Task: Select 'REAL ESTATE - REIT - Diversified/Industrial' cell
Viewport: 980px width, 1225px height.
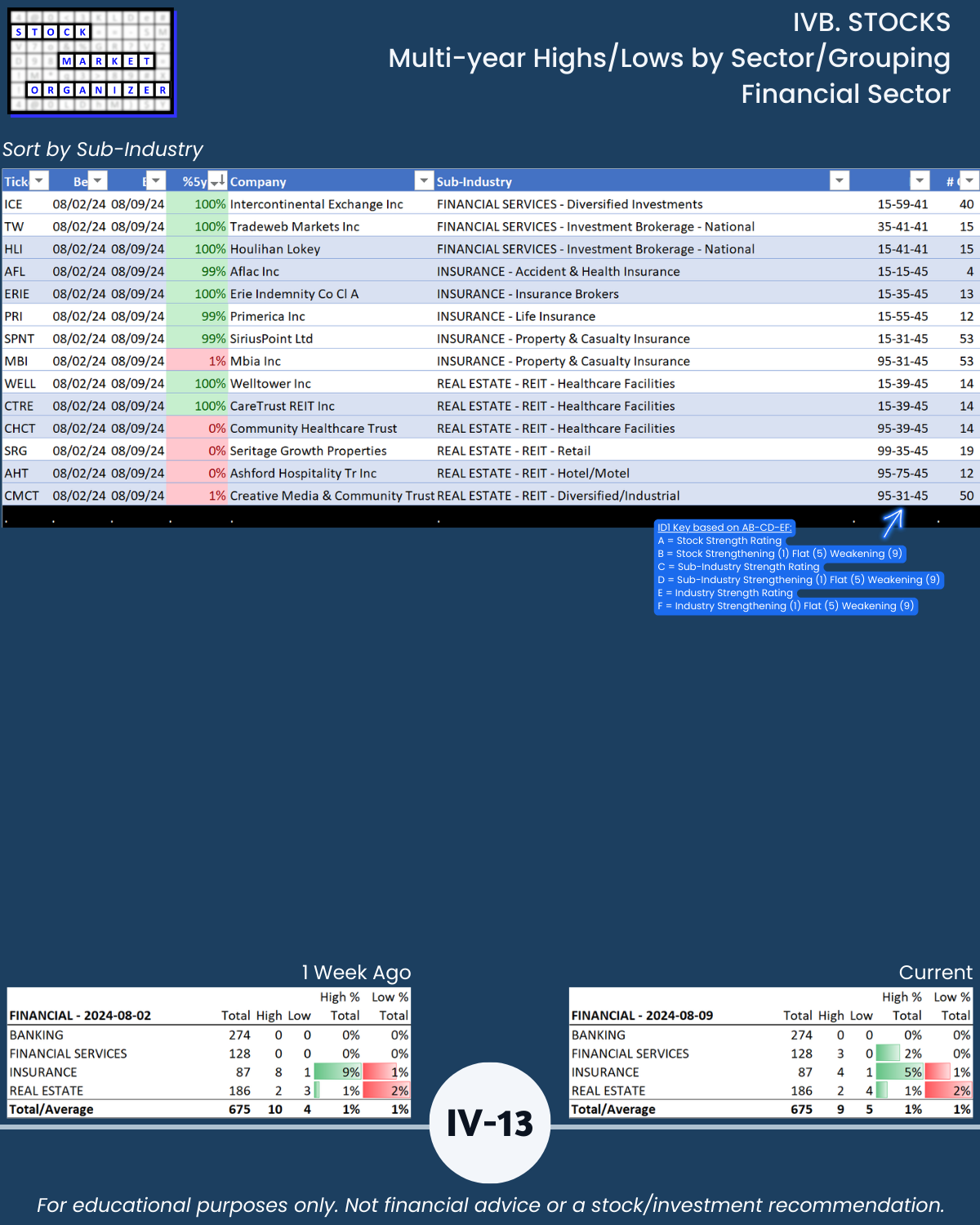Action: point(559,496)
